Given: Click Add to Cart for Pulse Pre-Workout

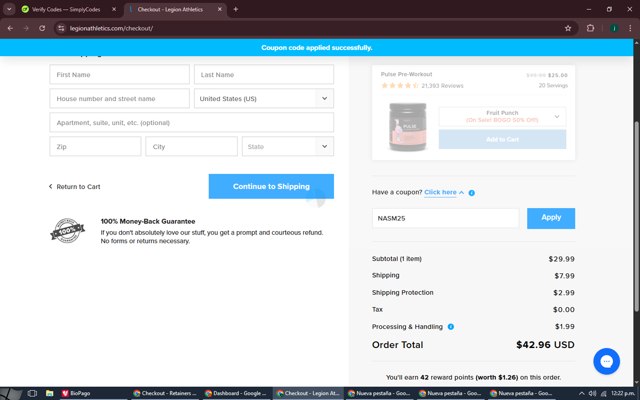Looking at the screenshot, I should pos(502,139).
